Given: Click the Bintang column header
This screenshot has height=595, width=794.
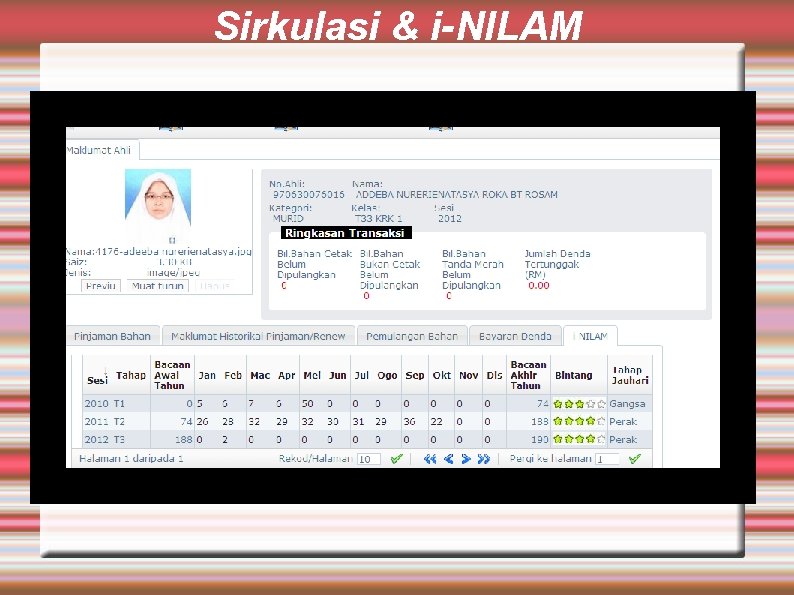Looking at the screenshot, I should point(574,376).
